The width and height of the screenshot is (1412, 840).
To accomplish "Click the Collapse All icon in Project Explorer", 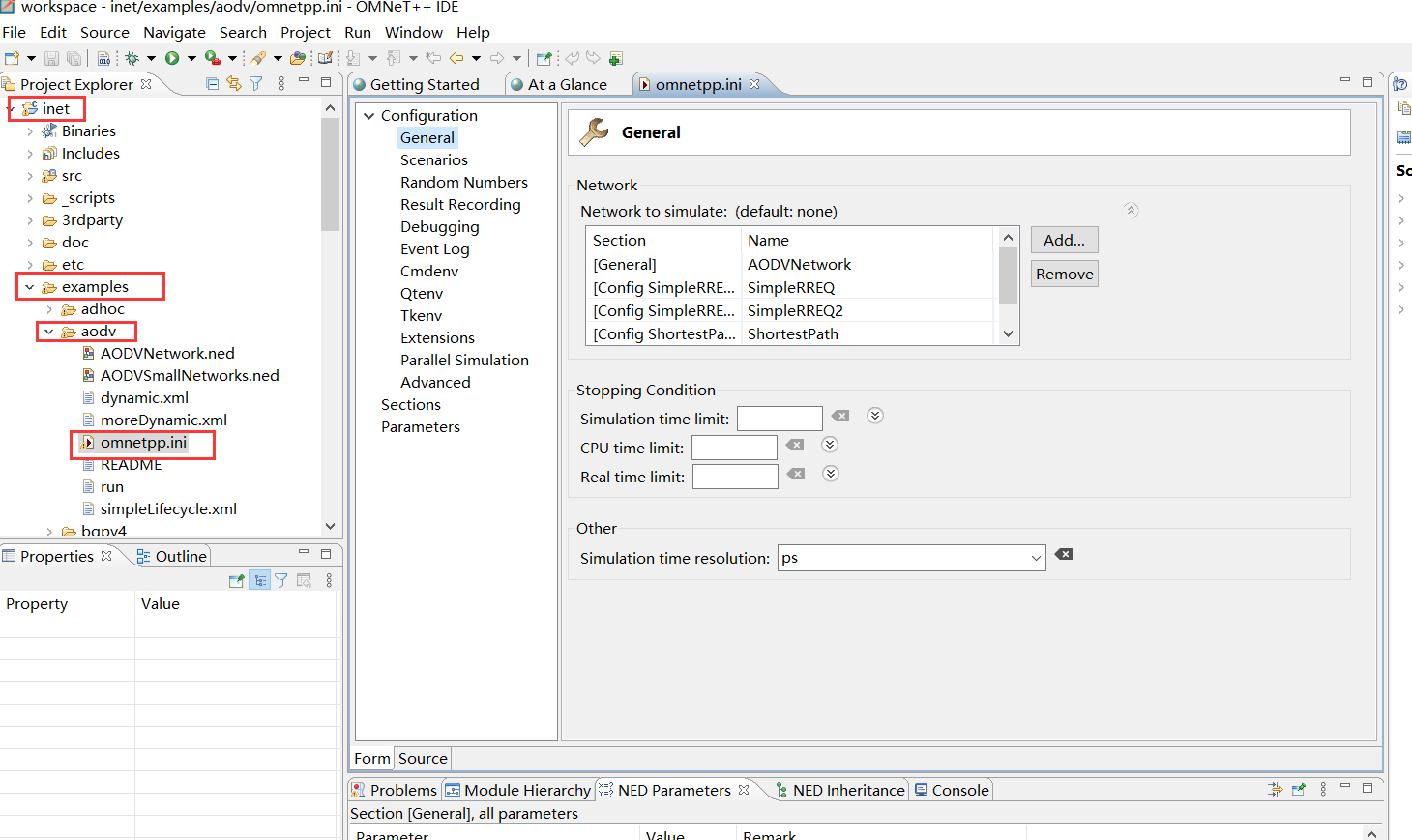I will (213, 84).
